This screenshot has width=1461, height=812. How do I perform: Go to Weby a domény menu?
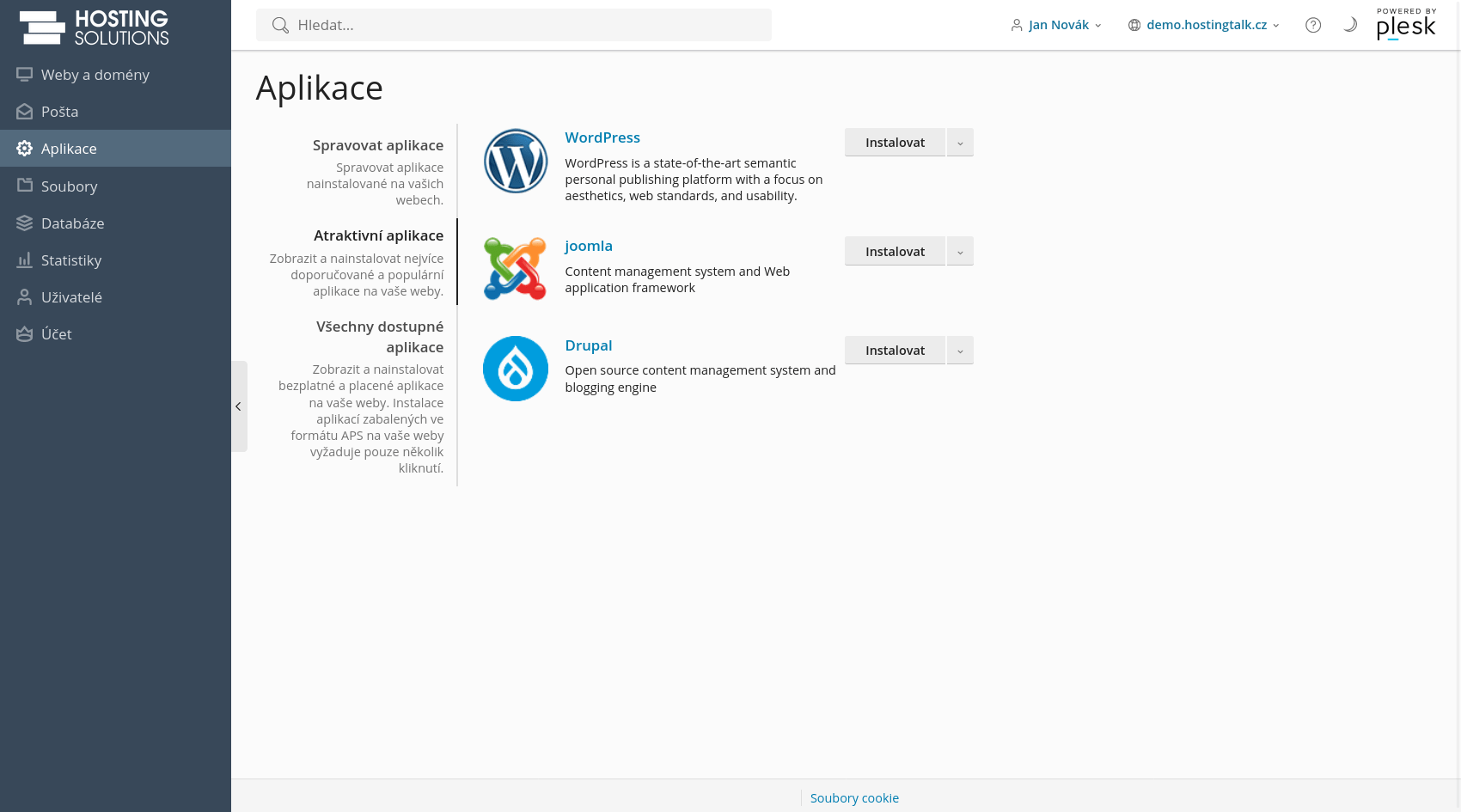(x=115, y=75)
